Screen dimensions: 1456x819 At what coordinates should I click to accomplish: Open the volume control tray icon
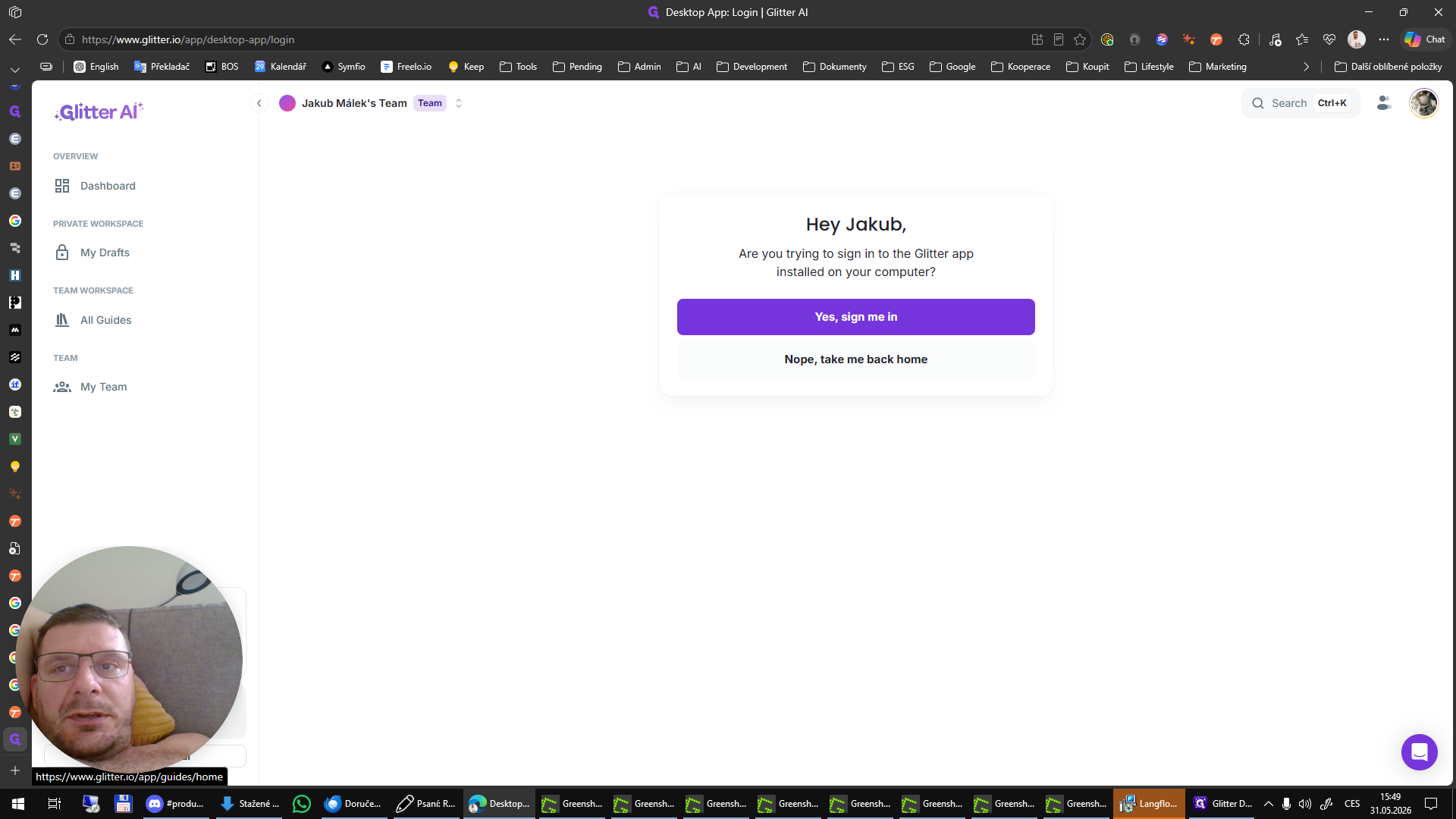[x=1304, y=804]
